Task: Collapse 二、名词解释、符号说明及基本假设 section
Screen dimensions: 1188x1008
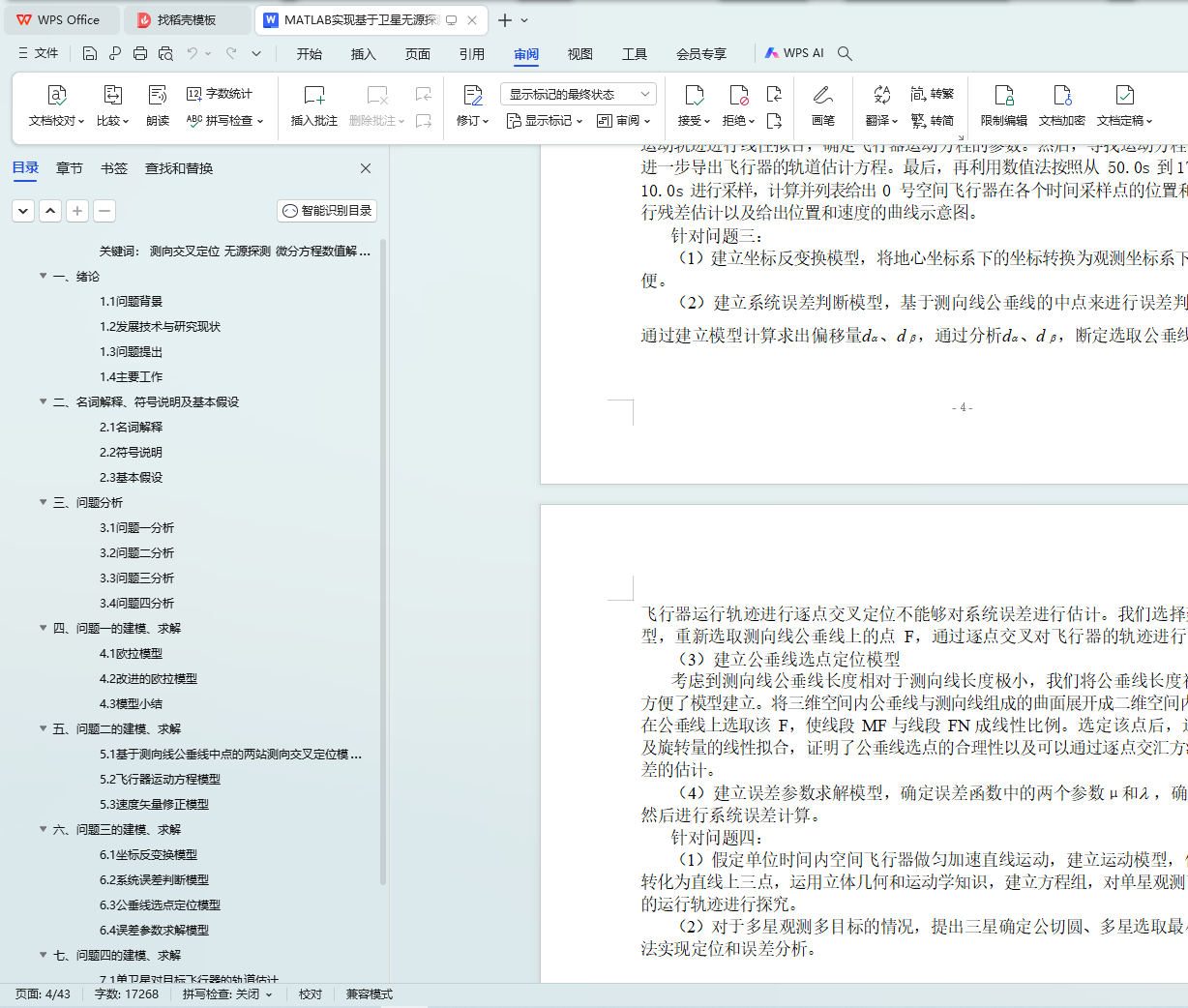Action: tap(43, 401)
